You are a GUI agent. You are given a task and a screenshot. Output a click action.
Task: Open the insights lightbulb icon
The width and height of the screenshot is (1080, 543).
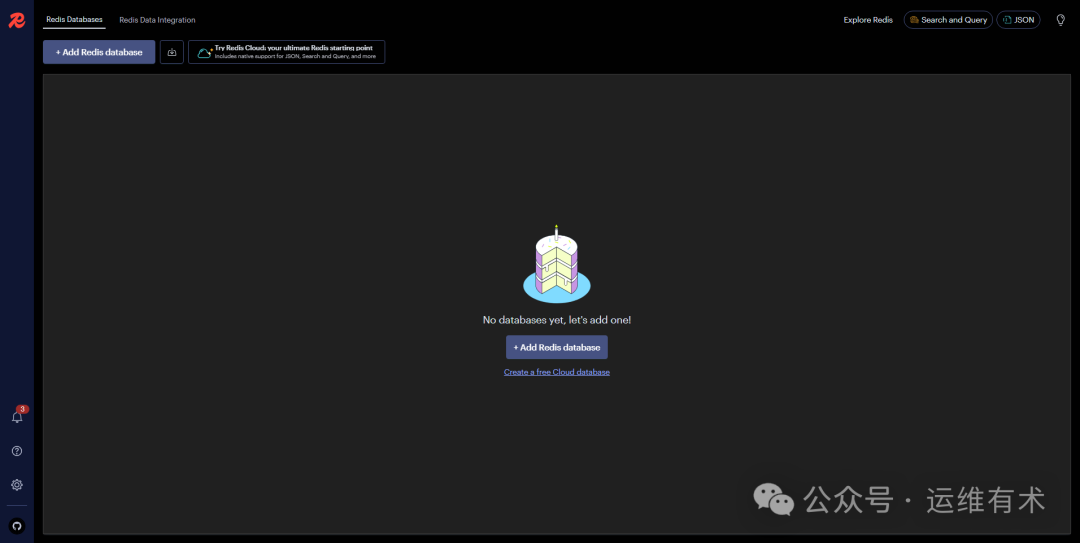click(x=1061, y=20)
